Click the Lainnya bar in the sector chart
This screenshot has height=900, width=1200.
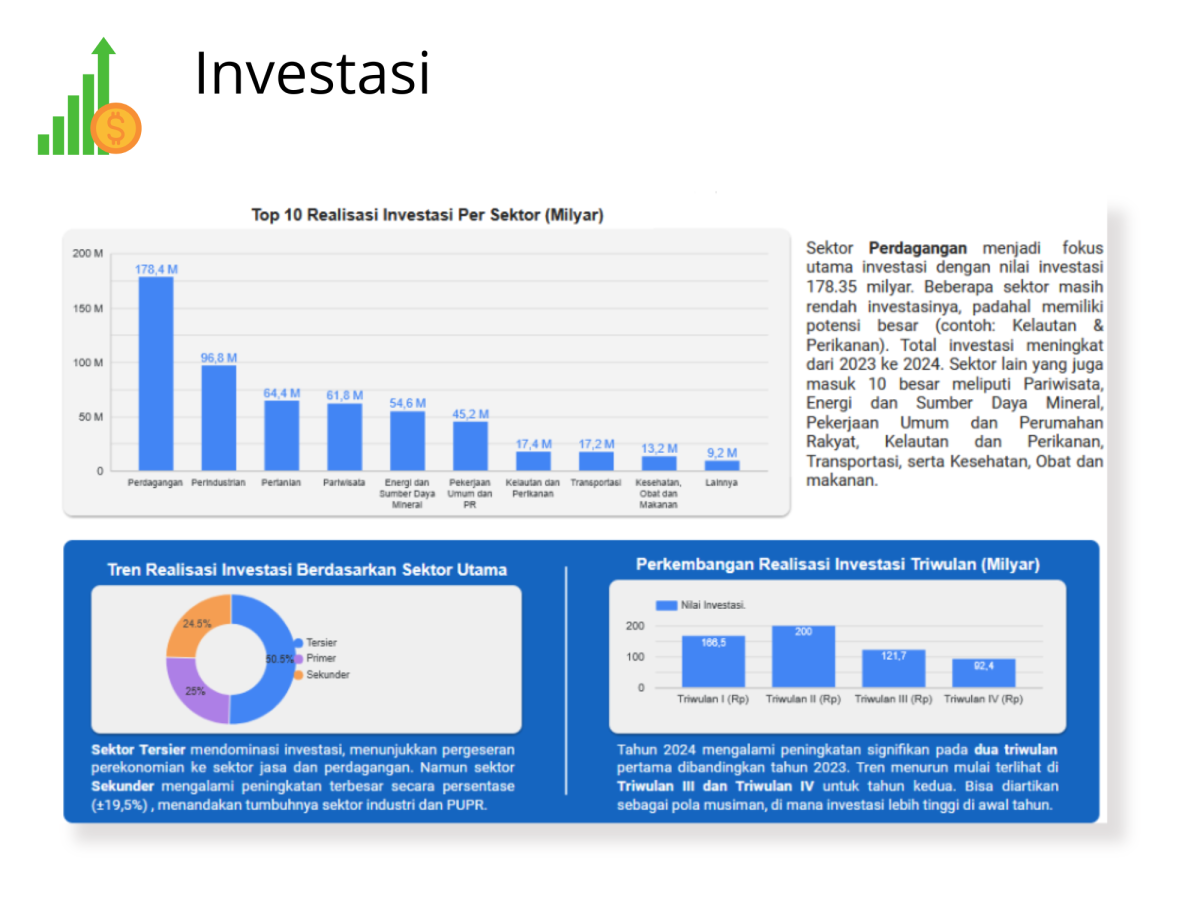point(723,466)
